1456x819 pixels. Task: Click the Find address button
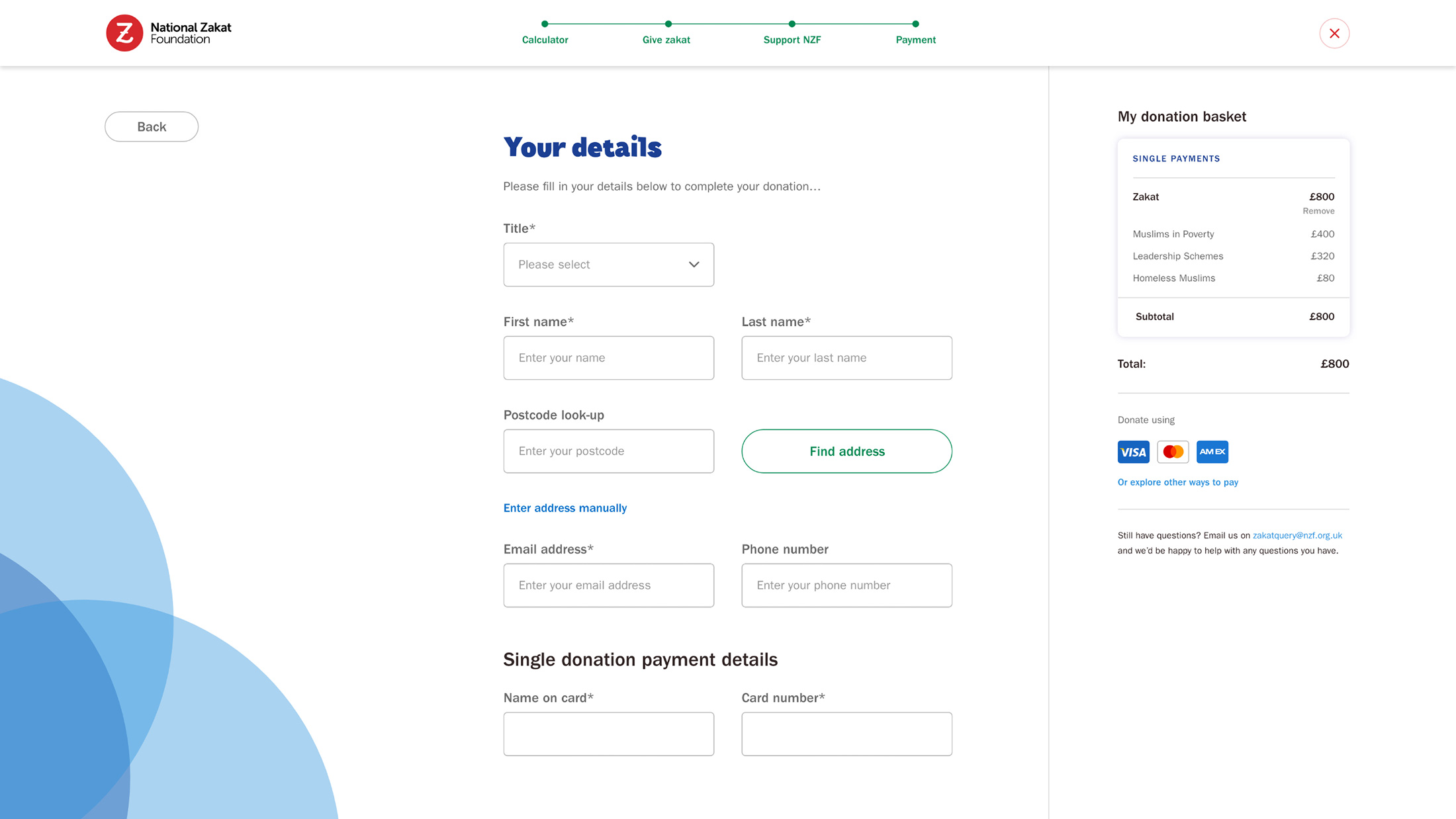point(846,451)
